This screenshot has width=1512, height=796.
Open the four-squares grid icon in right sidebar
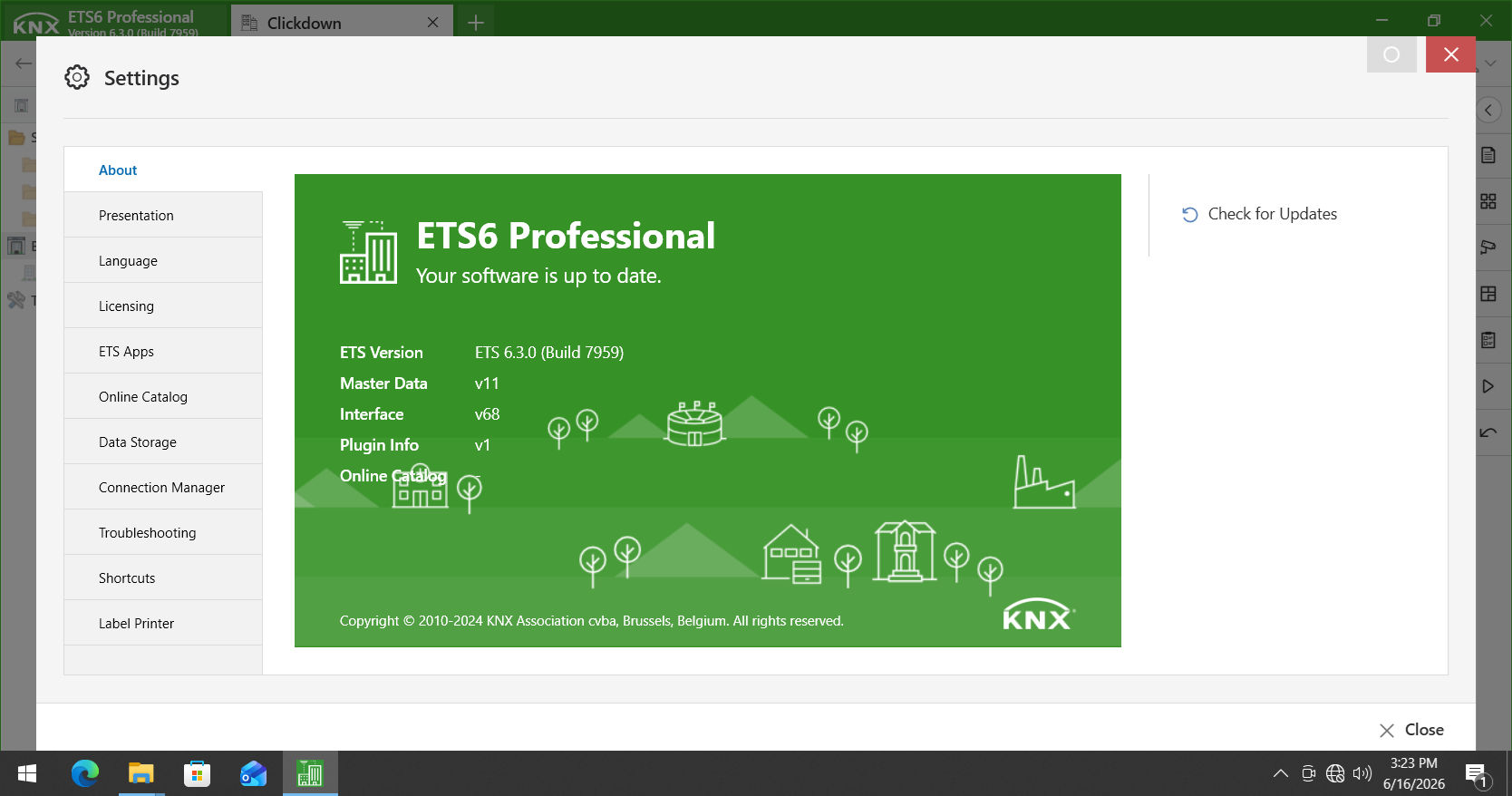[x=1488, y=201]
